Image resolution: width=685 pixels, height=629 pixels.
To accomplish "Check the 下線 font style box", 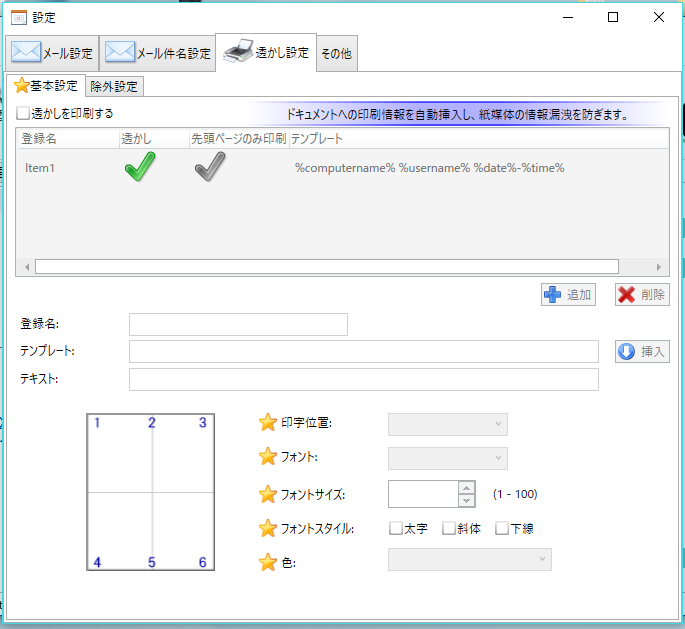I will tap(502, 528).
